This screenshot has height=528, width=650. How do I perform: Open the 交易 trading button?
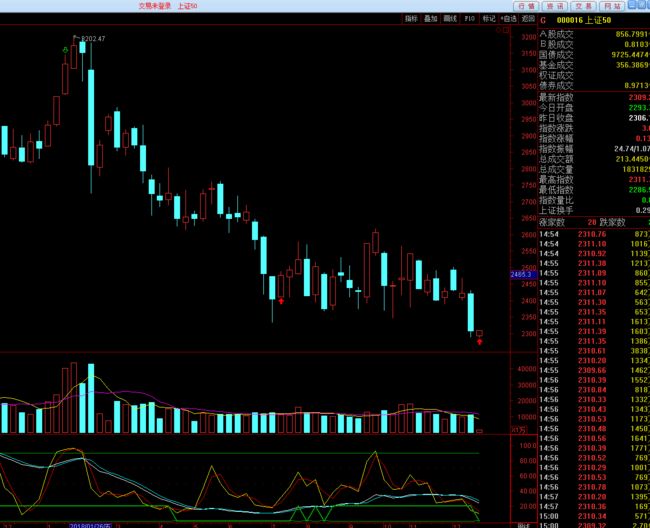(584, 6)
